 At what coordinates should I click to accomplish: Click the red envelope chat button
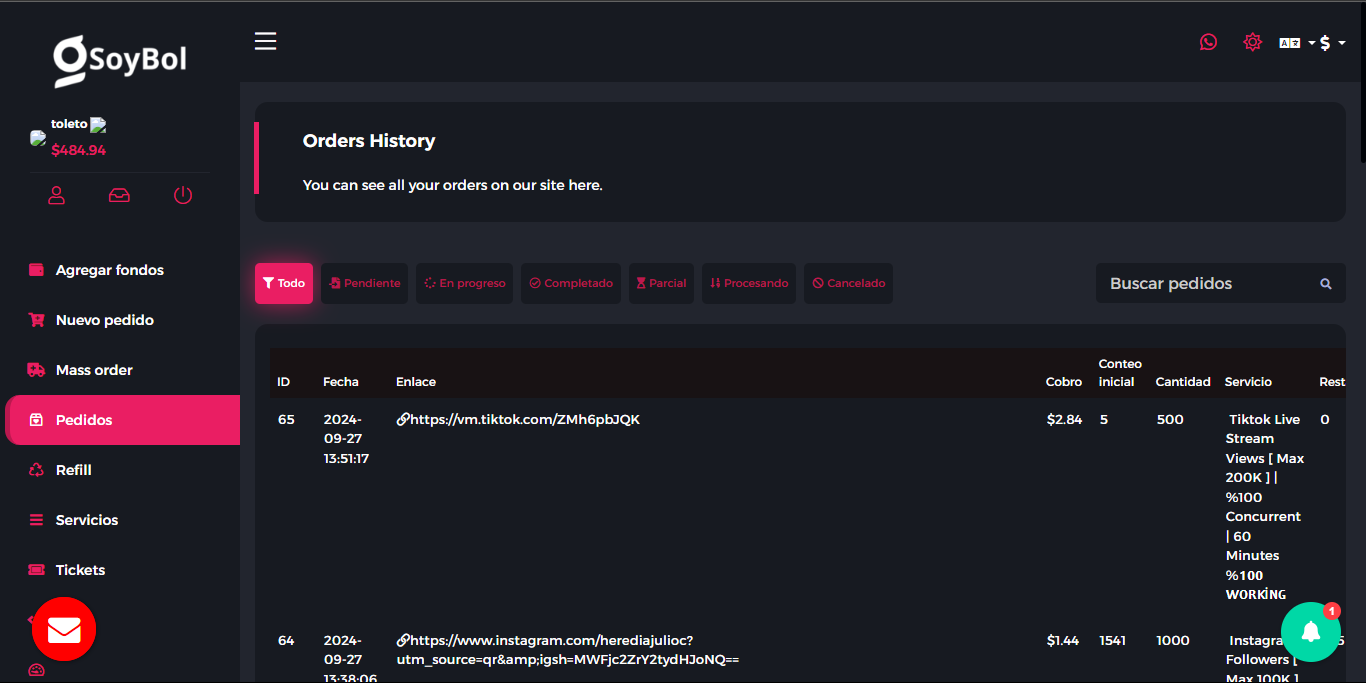coord(64,629)
